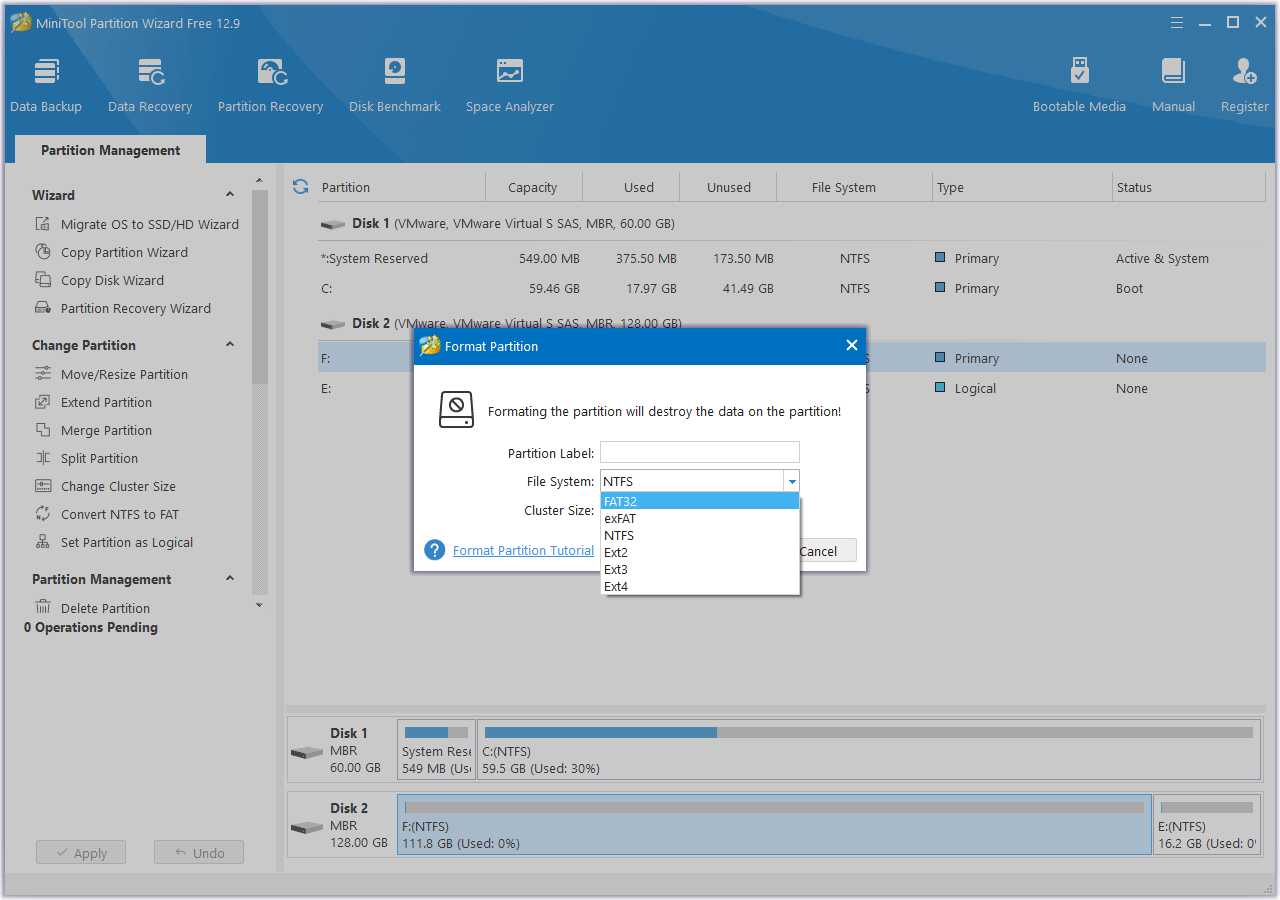The image size is (1280, 900).
Task: Open the Format Partition Tutorial link
Action: [x=523, y=550]
